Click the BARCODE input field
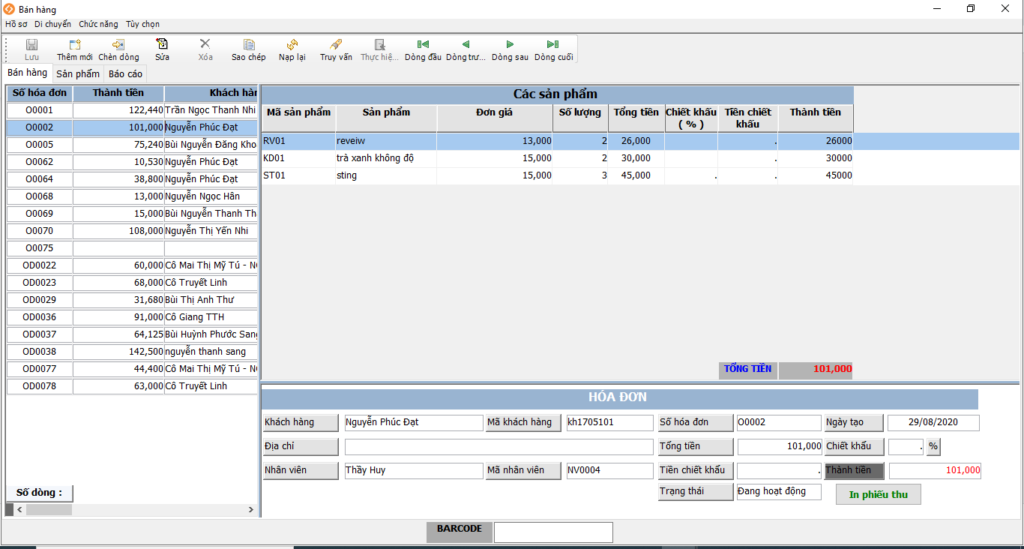1024x549 pixels. (x=553, y=532)
